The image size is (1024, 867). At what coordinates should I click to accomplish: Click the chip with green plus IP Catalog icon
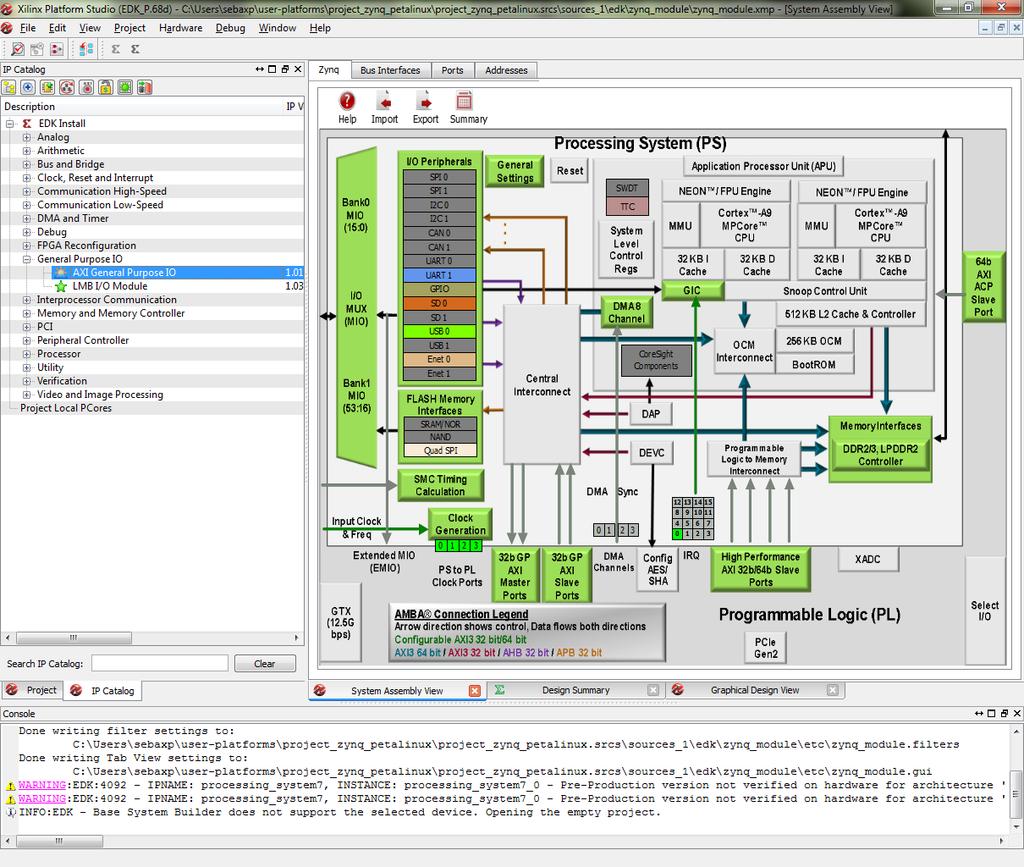[48, 87]
